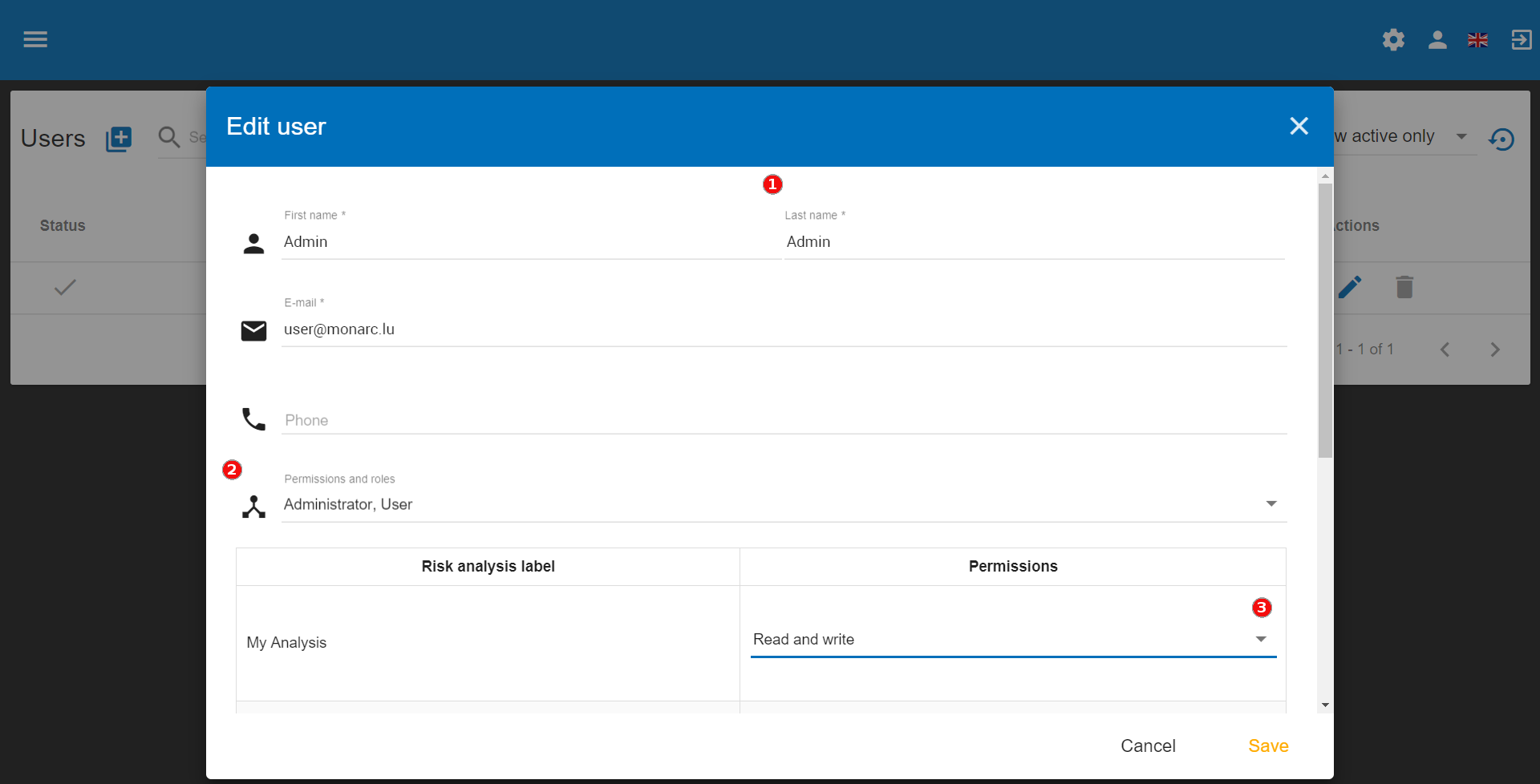Click the First name input field

[529, 242]
